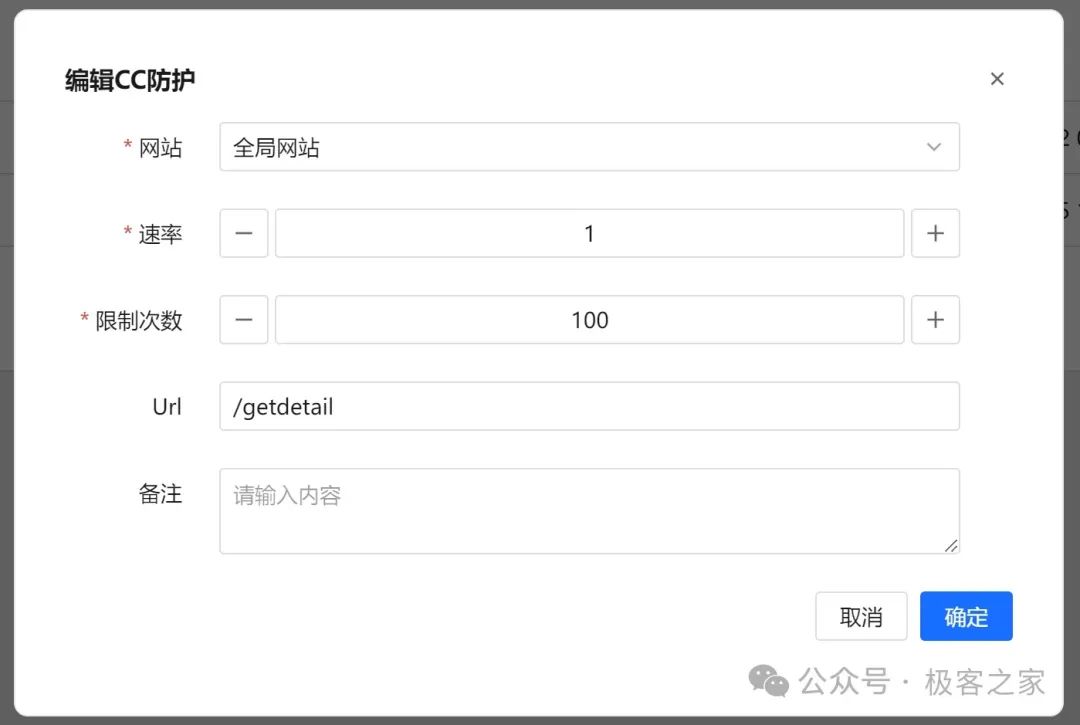Click the 备注 field label
The image size is (1080, 725).
(x=160, y=494)
